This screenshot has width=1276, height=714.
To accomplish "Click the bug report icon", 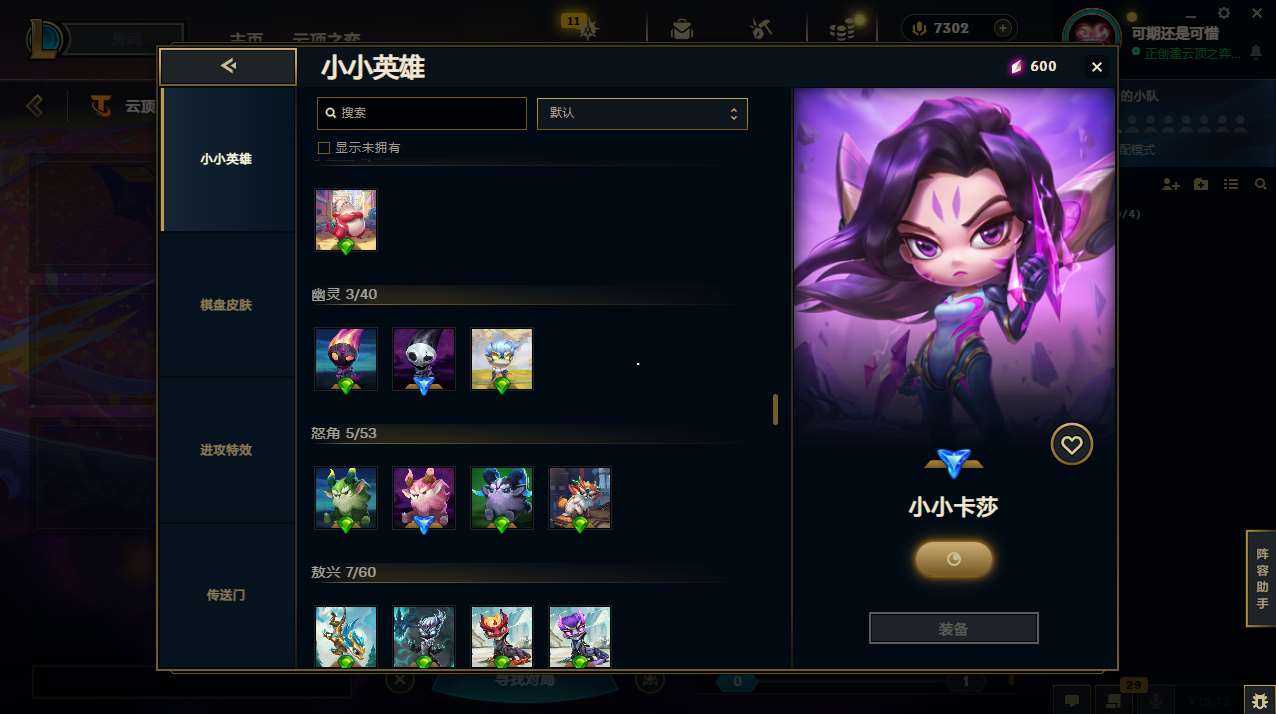I will 1259,699.
